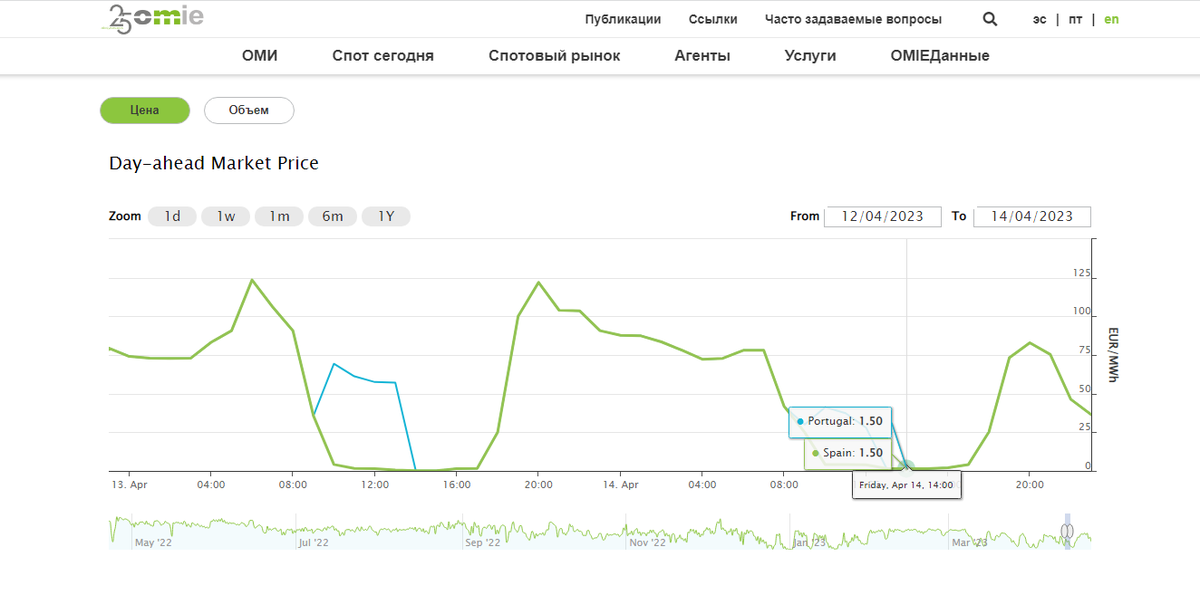Click the From date field
The image size is (1200, 595).
tap(882, 216)
